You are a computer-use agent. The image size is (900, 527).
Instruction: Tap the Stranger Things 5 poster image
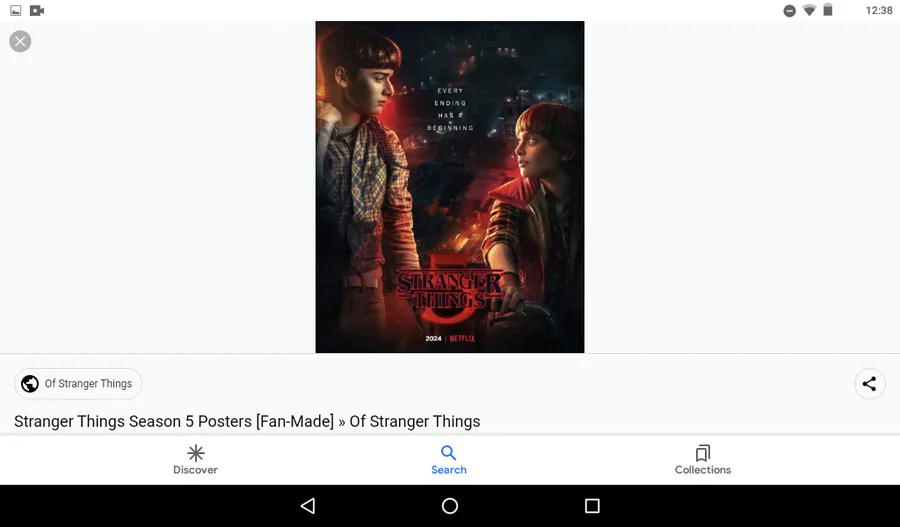click(449, 187)
